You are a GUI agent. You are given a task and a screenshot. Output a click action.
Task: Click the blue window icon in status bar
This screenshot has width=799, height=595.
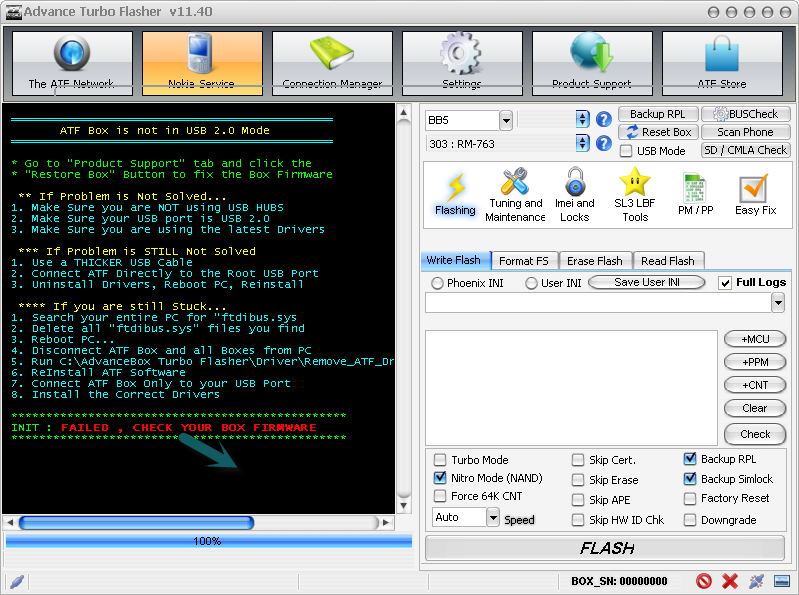[782, 581]
